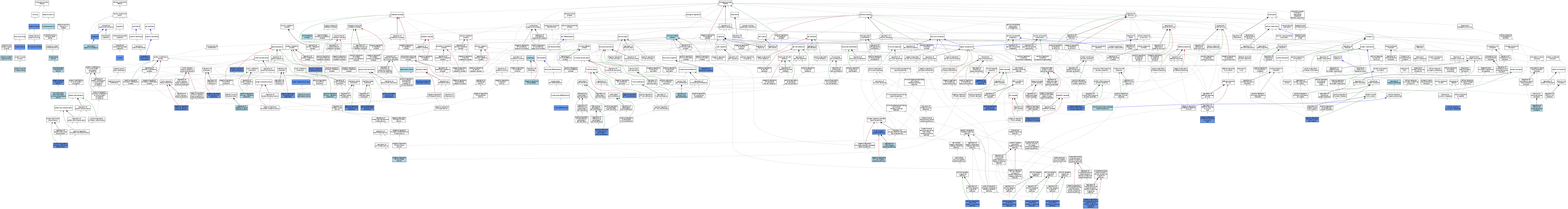Click the 'peptidyl-tyrosine phosphorylation' node
The height and width of the screenshot is (209, 1568).
click(x=231, y=95)
